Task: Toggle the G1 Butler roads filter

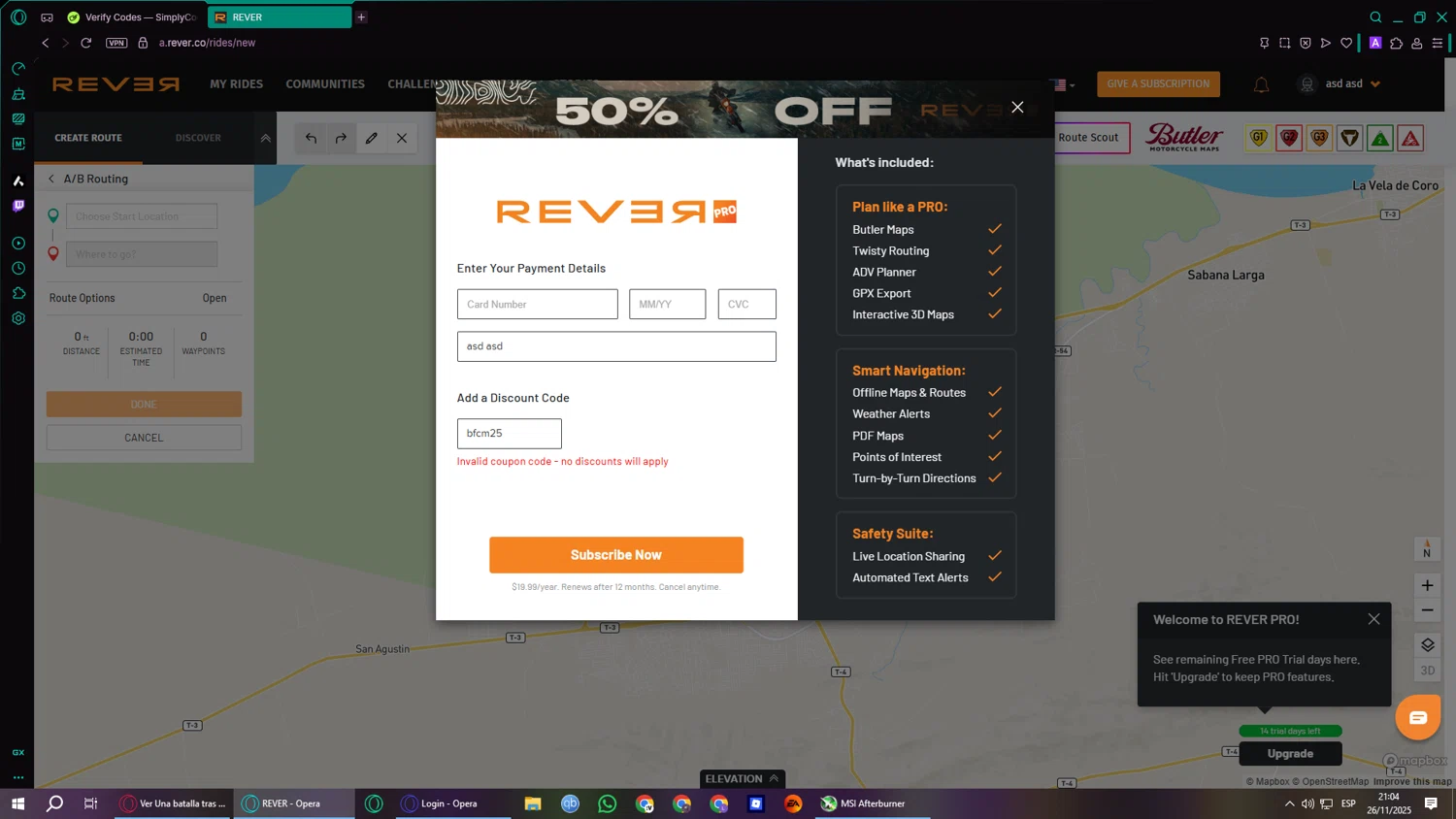Action: (1258, 138)
